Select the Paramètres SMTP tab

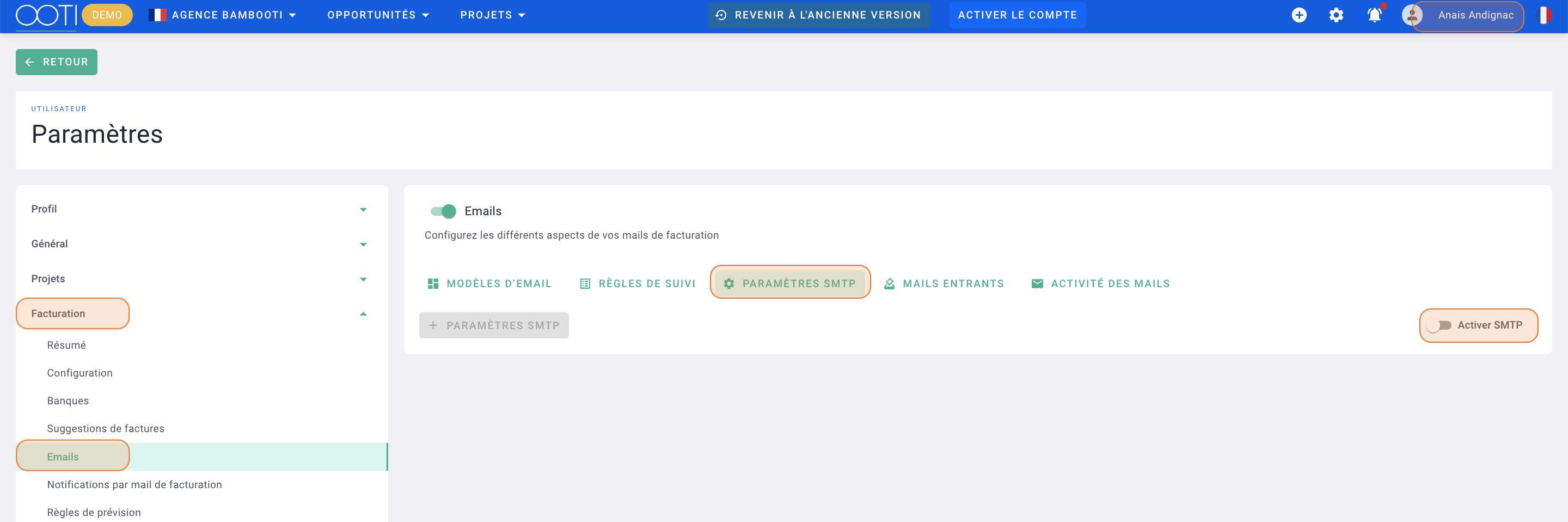[790, 284]
